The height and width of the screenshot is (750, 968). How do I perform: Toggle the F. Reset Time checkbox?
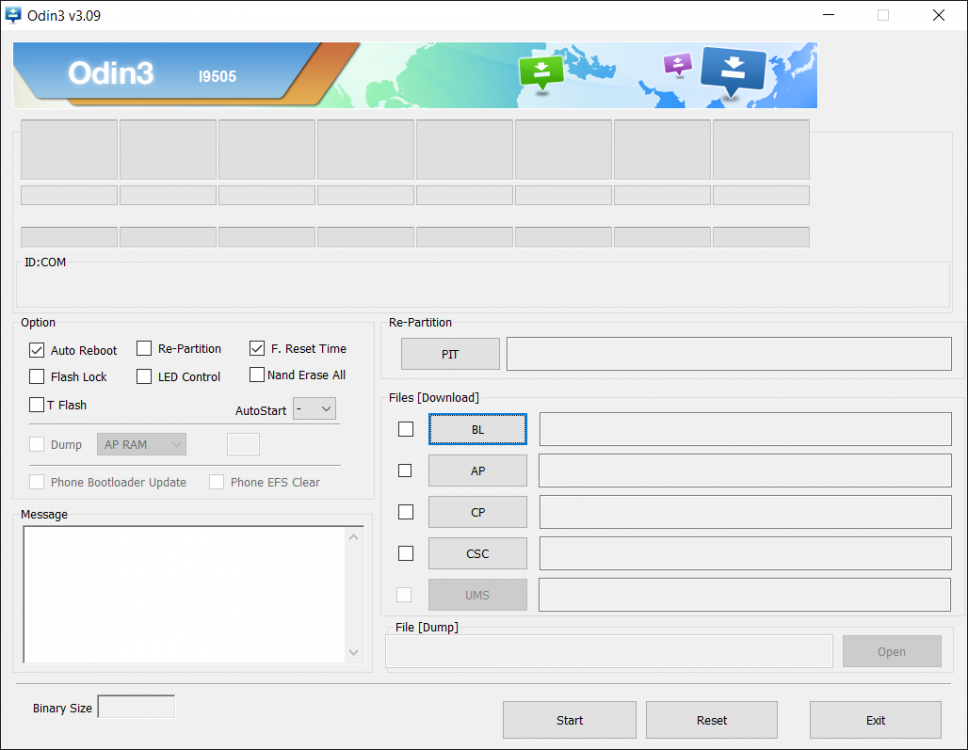click(x=257, y=349)
